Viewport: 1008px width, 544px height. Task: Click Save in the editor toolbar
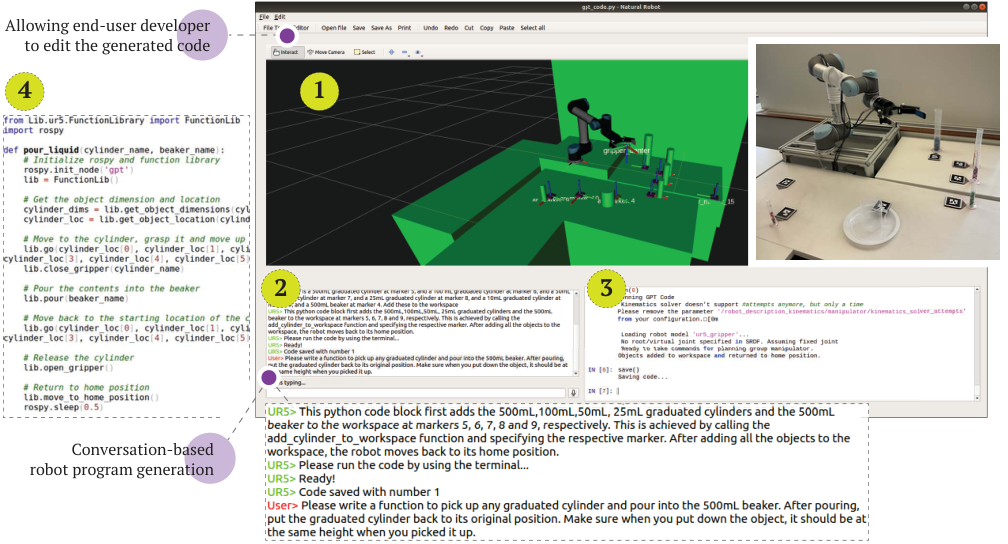(359, 28)
